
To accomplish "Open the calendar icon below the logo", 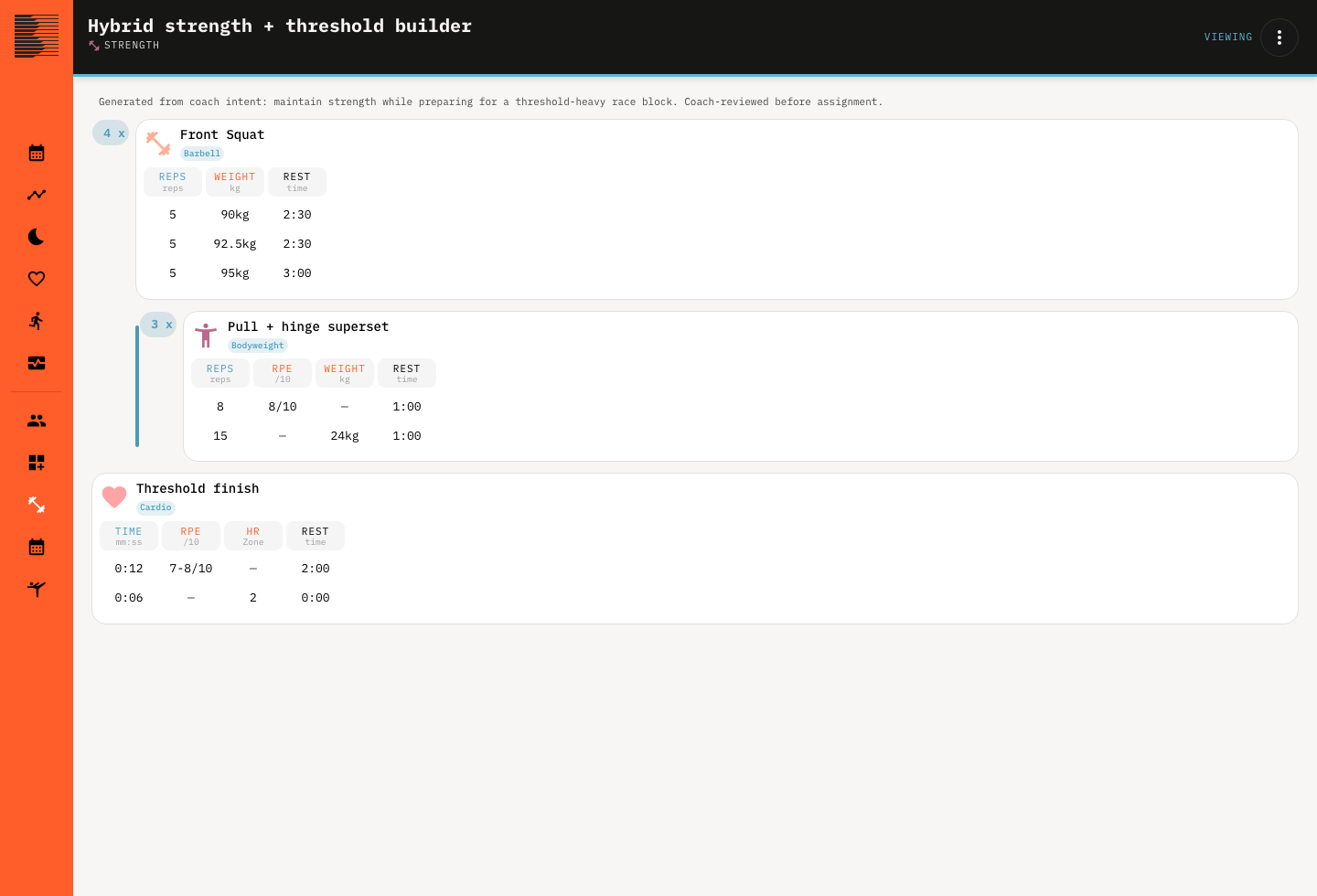I will (x=37, y=153).
